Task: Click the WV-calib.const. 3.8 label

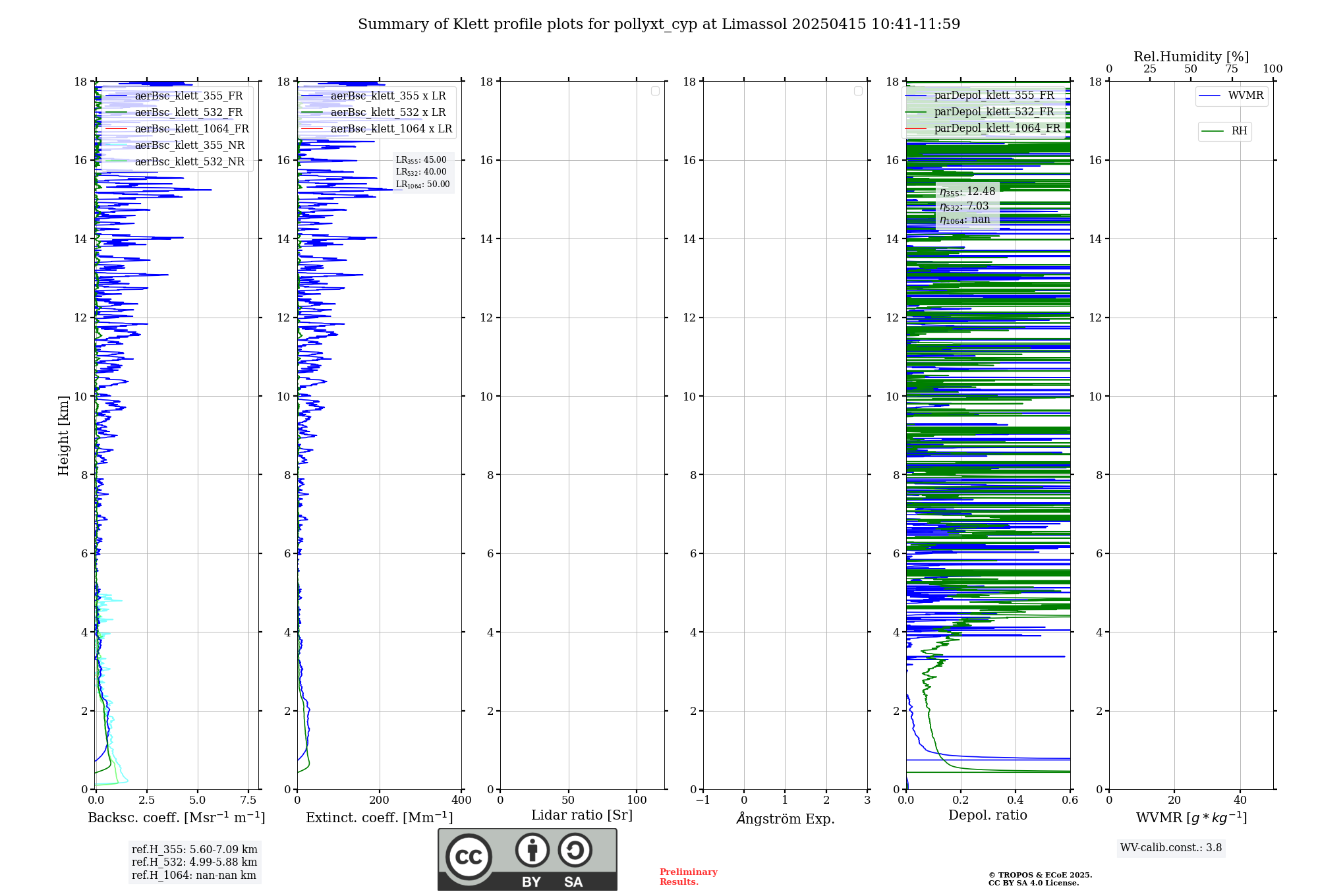Action: (x=1170, y=848)
